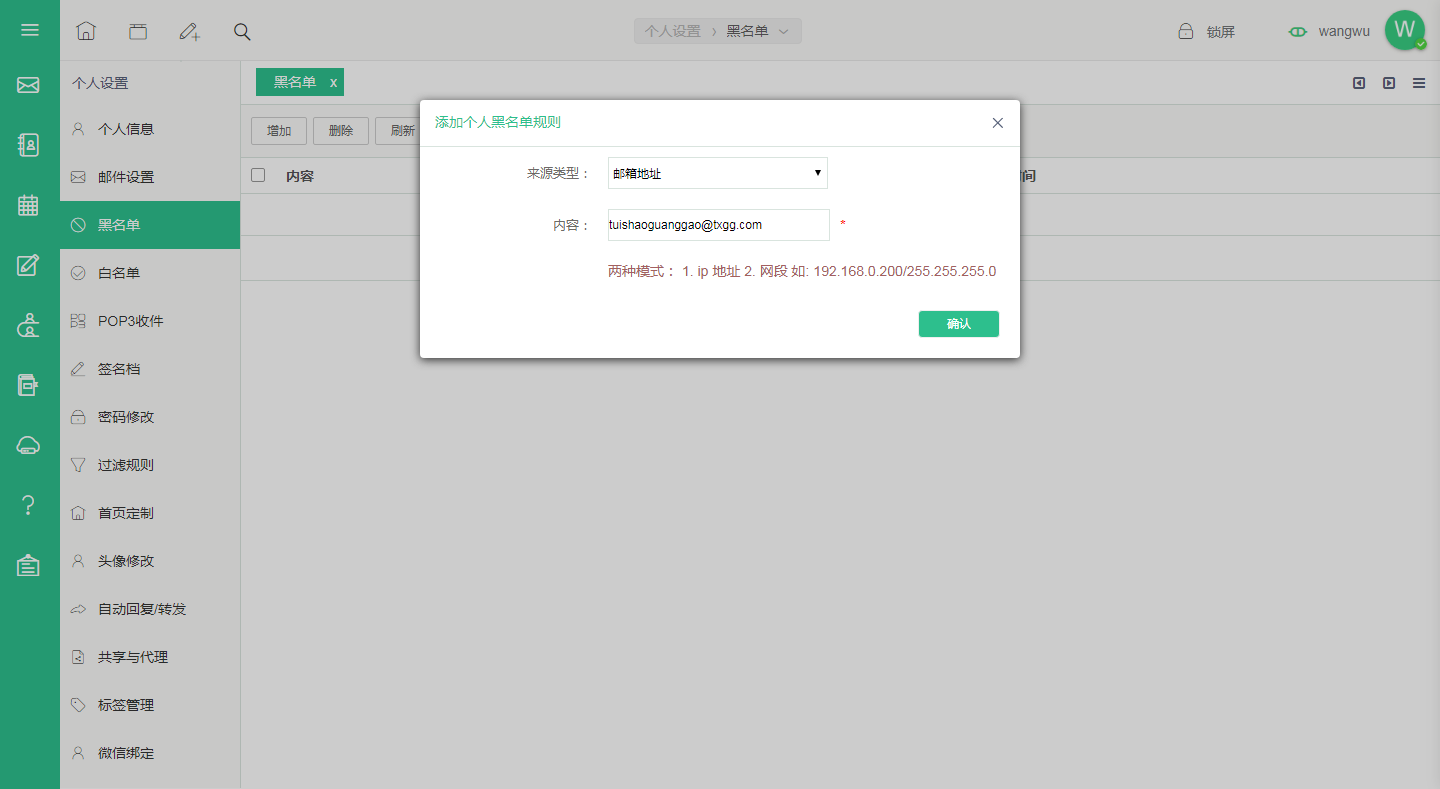Open 个人信息 in settings menu
Viewport: 1440px width, 789px height.
pos(150,129)
